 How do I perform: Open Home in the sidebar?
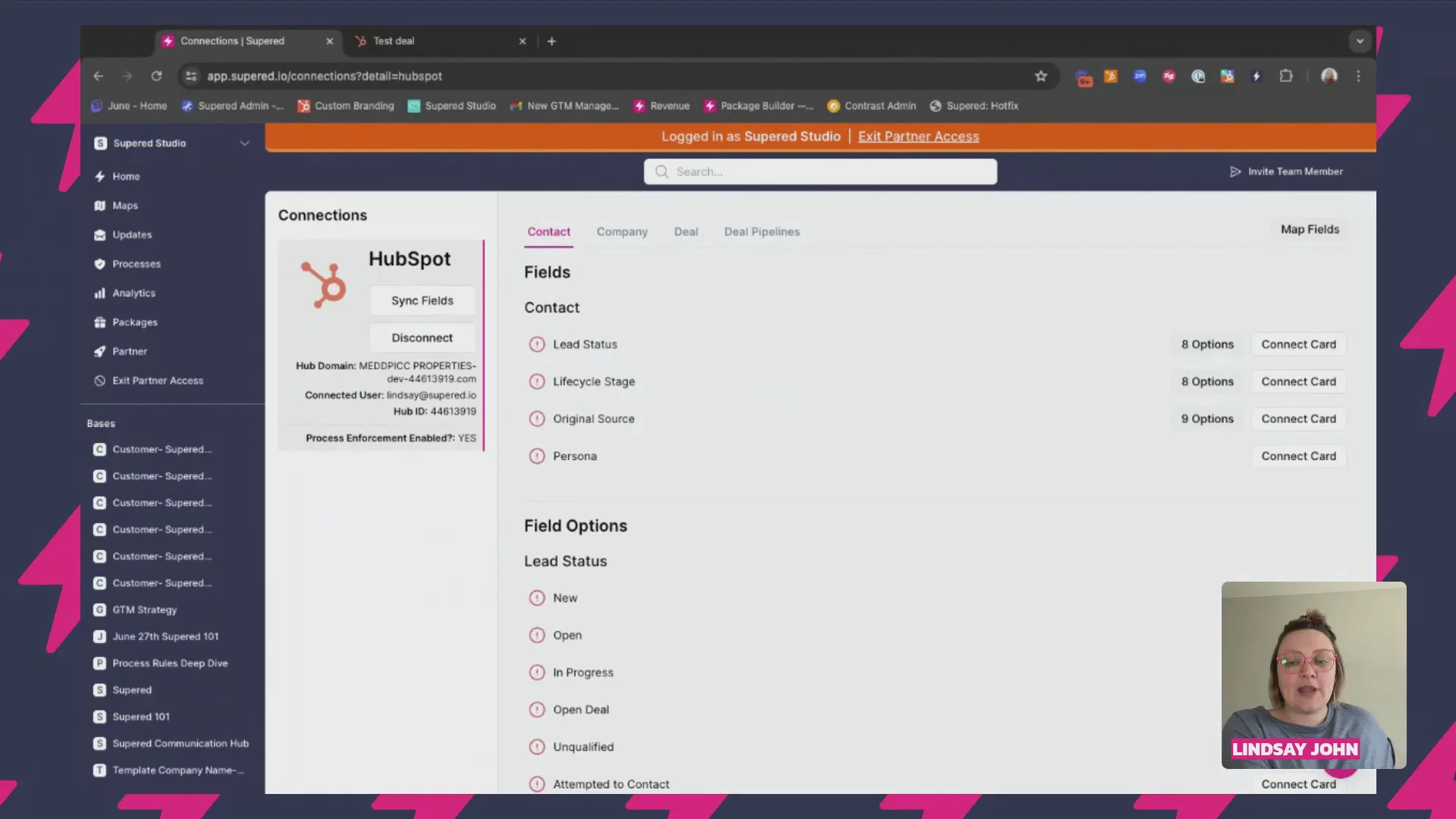(118, 177)
